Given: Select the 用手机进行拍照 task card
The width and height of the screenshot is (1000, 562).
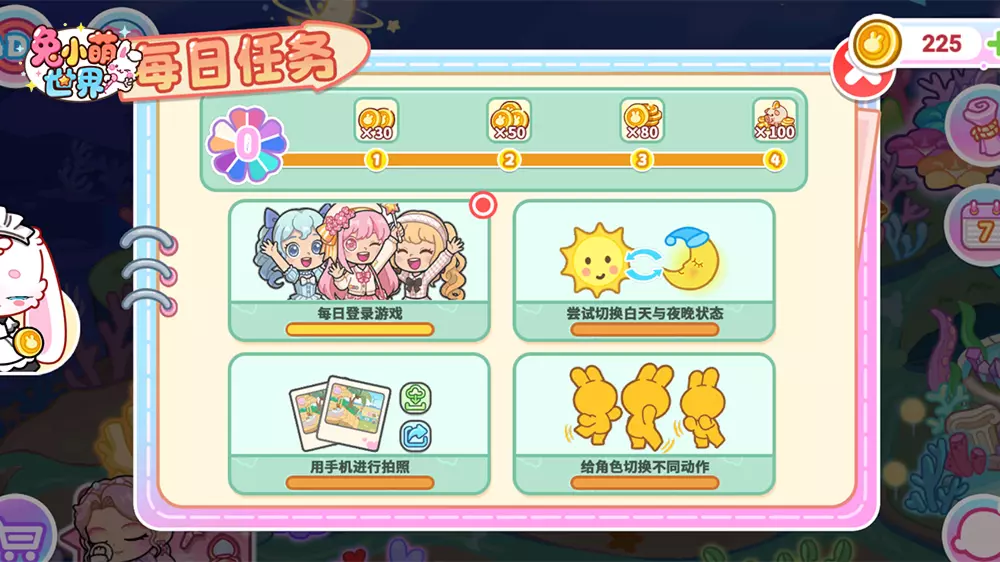Looking at the screenshot, I should tap(359, 424).
